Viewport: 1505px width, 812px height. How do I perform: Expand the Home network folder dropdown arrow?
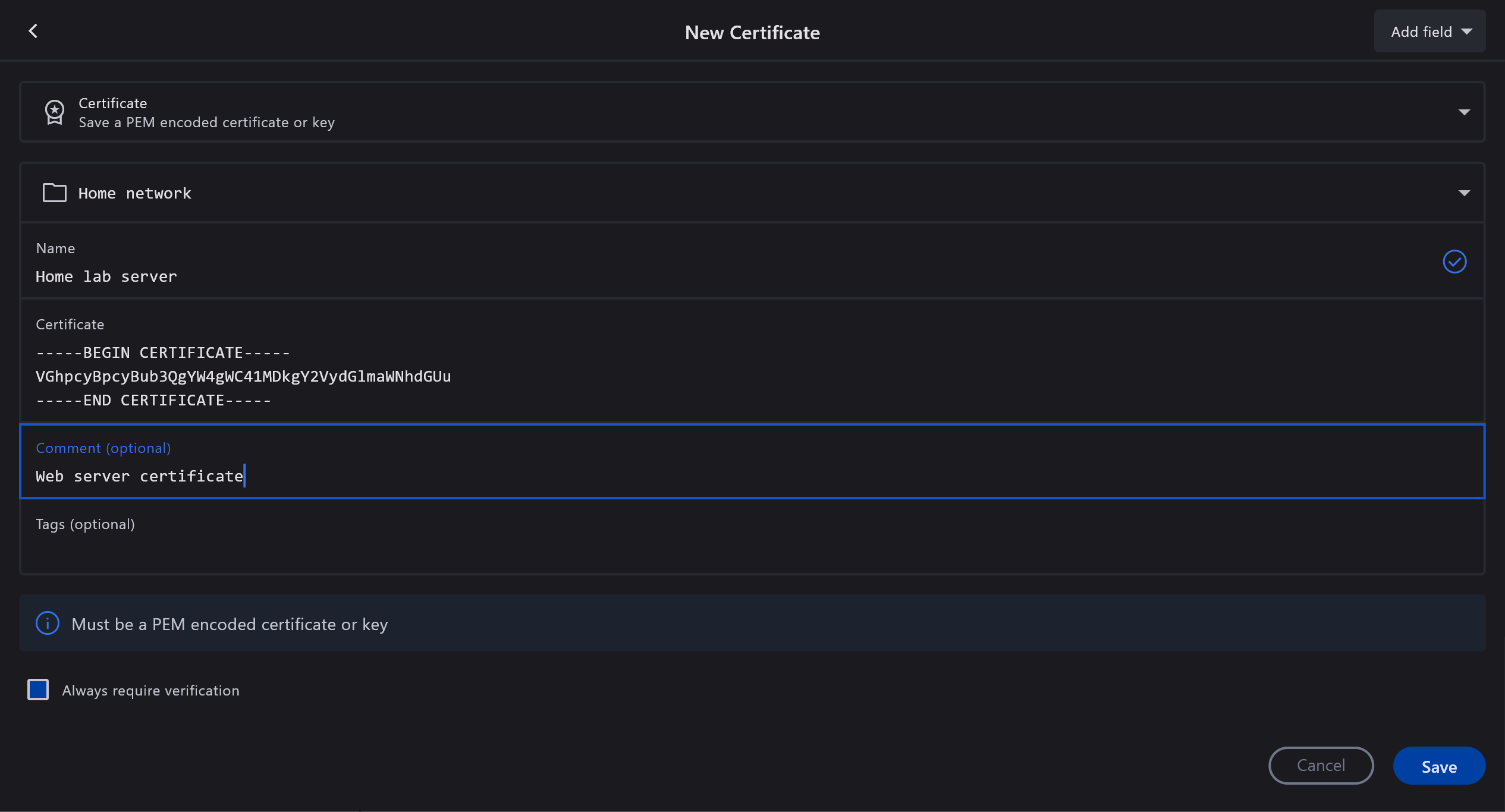point(1464,193)
